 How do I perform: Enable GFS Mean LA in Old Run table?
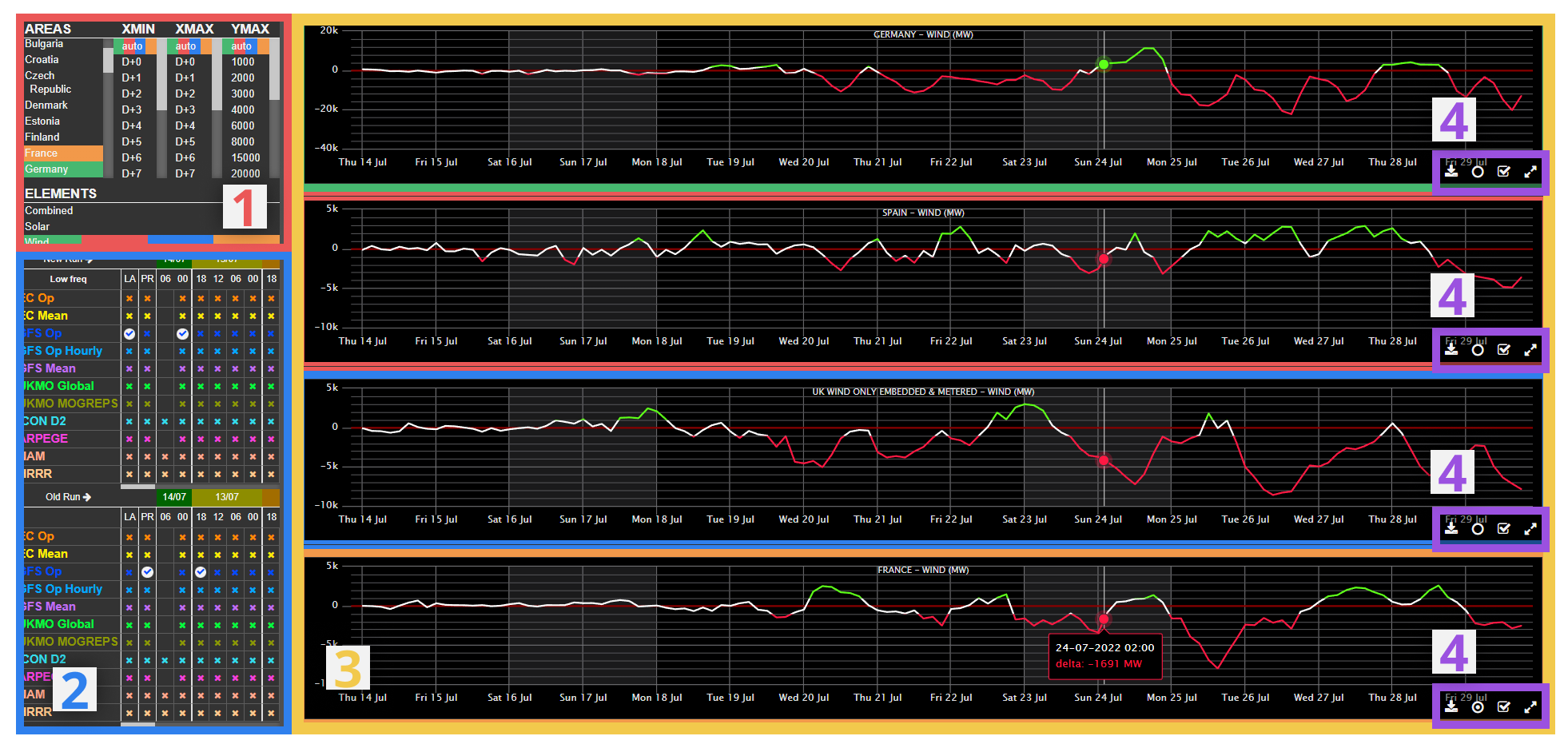129,607
